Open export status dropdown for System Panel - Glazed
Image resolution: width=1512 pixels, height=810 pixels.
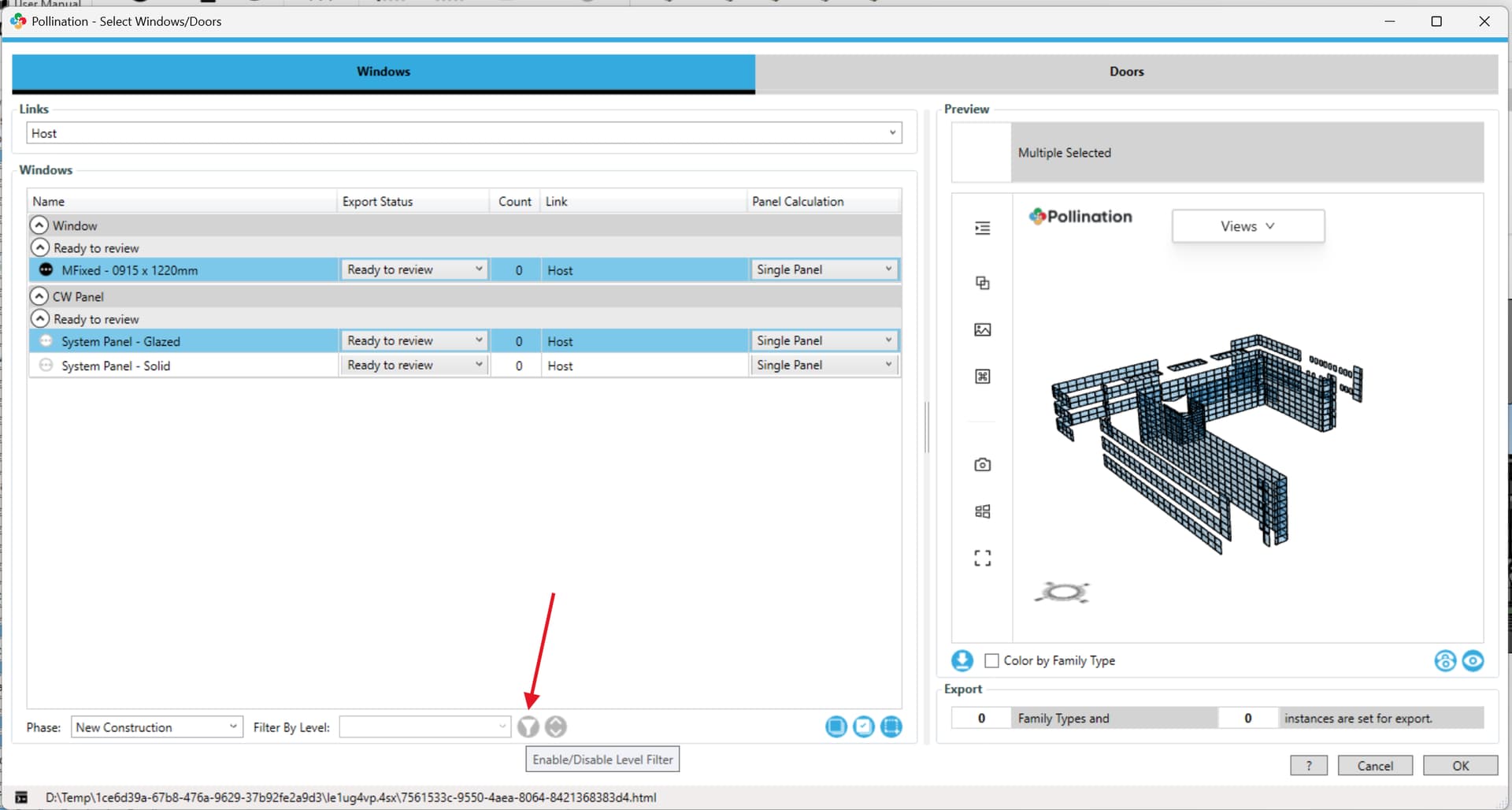click(x=413, y=340)
